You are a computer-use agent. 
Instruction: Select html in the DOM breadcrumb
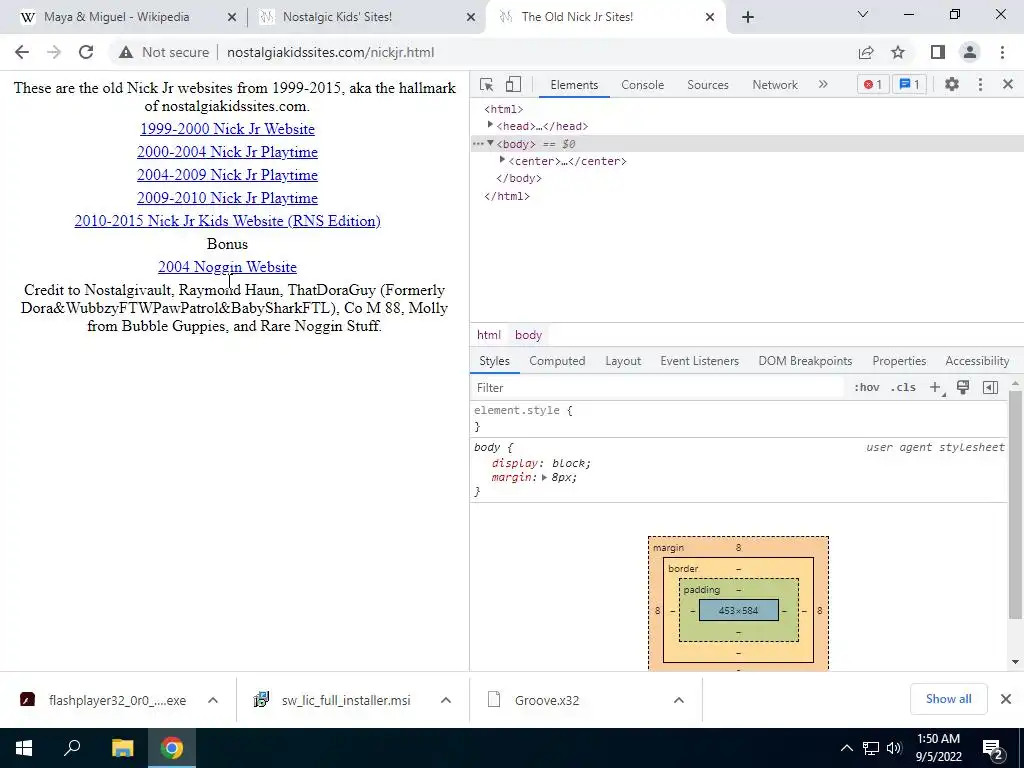[x=488, y=335]
